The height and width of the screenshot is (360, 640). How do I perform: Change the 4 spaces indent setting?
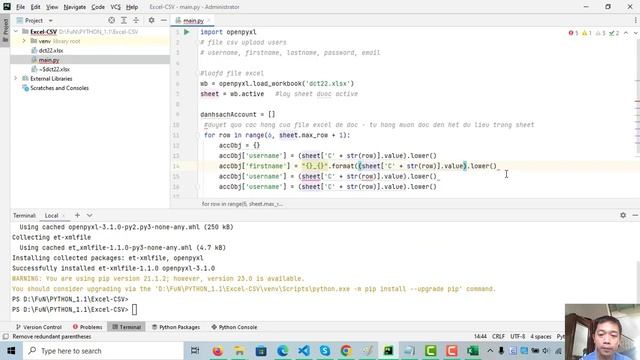[x=540, y=337]
